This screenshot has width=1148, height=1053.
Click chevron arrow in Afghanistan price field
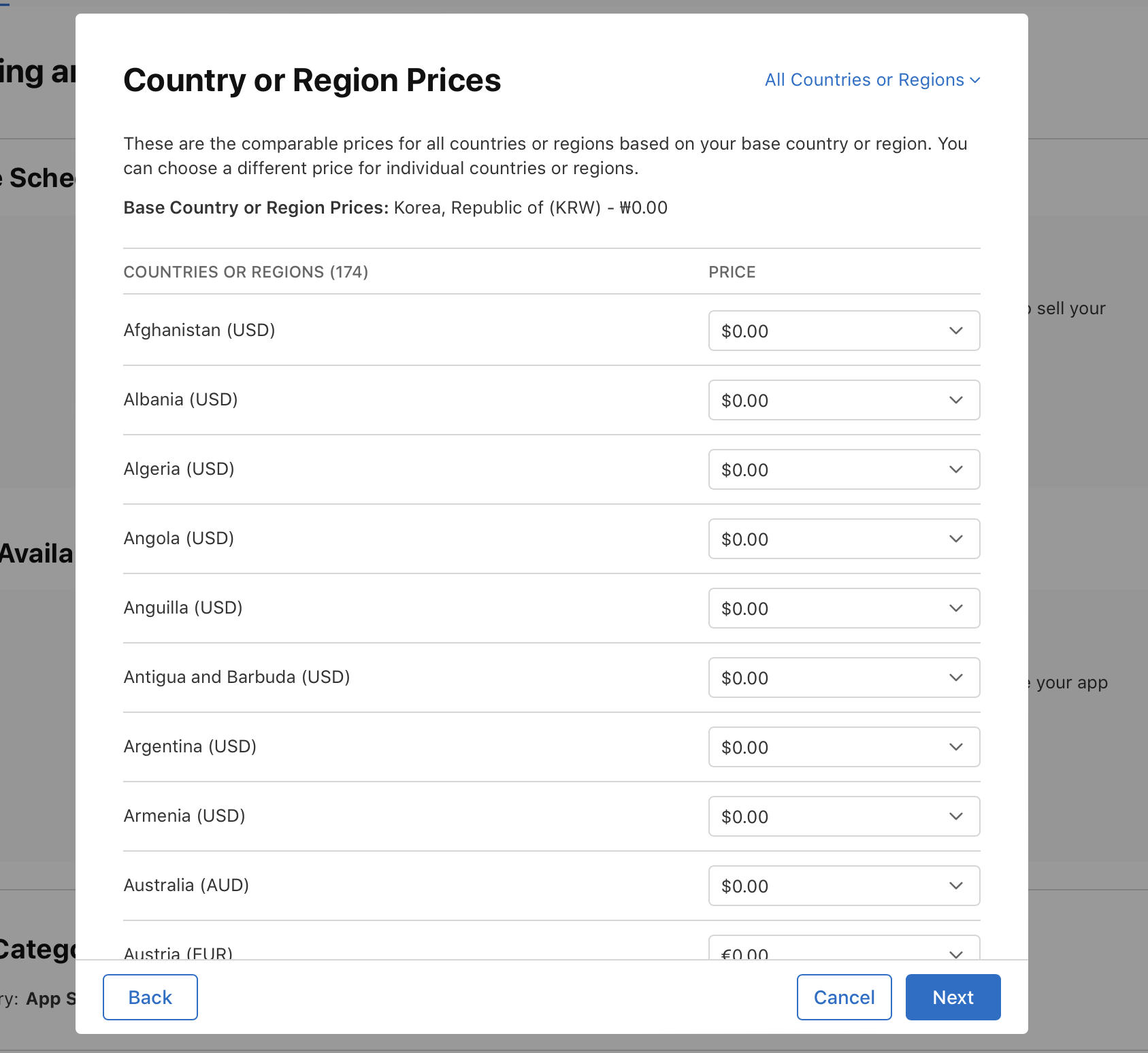pyautogui.click(x=956, y=331)
